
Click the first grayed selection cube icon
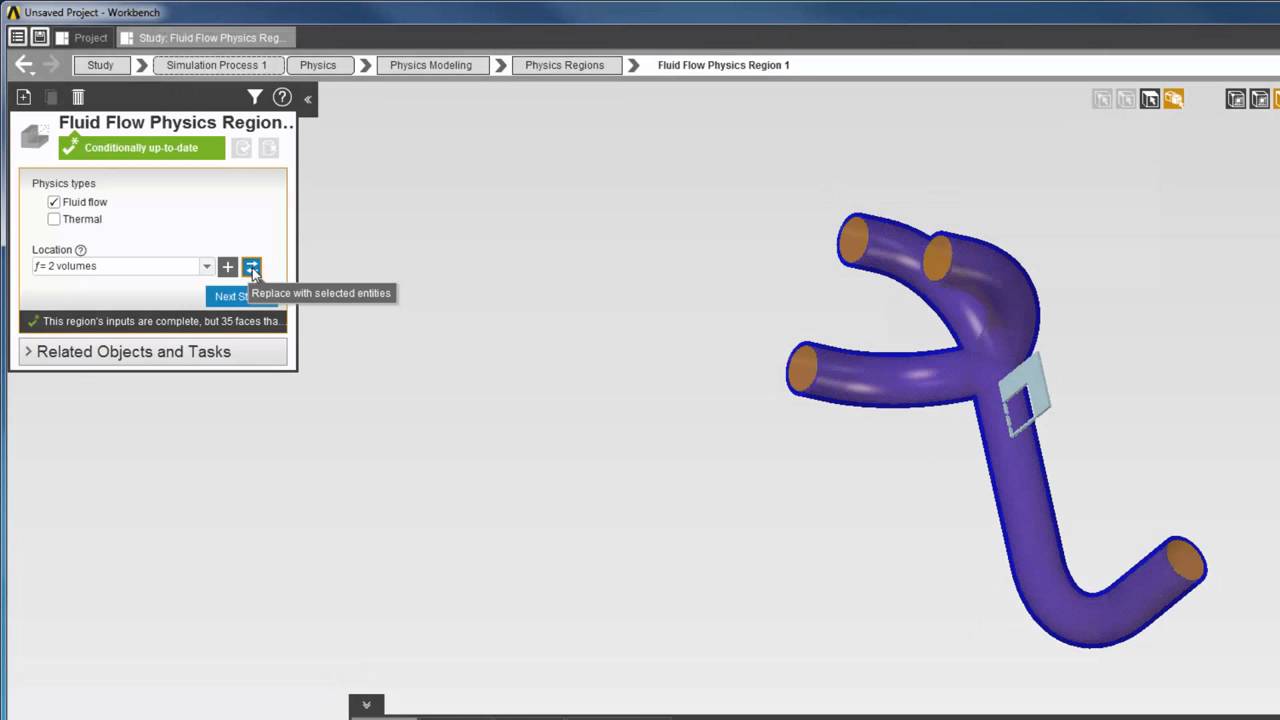1102,99
